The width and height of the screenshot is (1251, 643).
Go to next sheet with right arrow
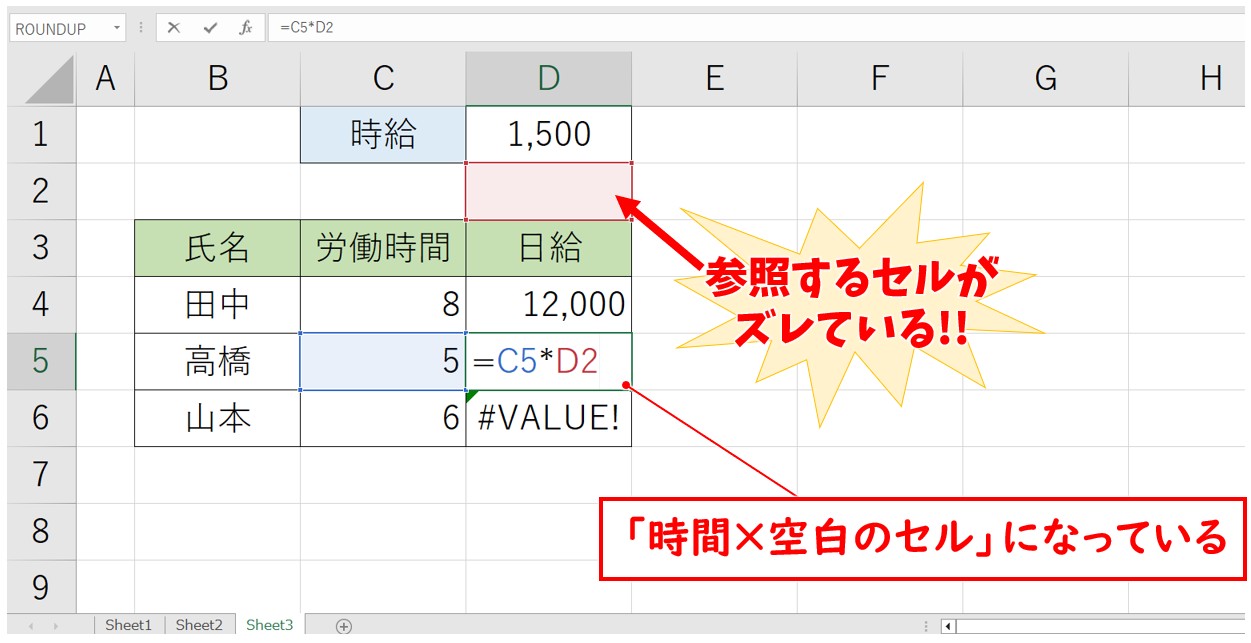[57, 626]
